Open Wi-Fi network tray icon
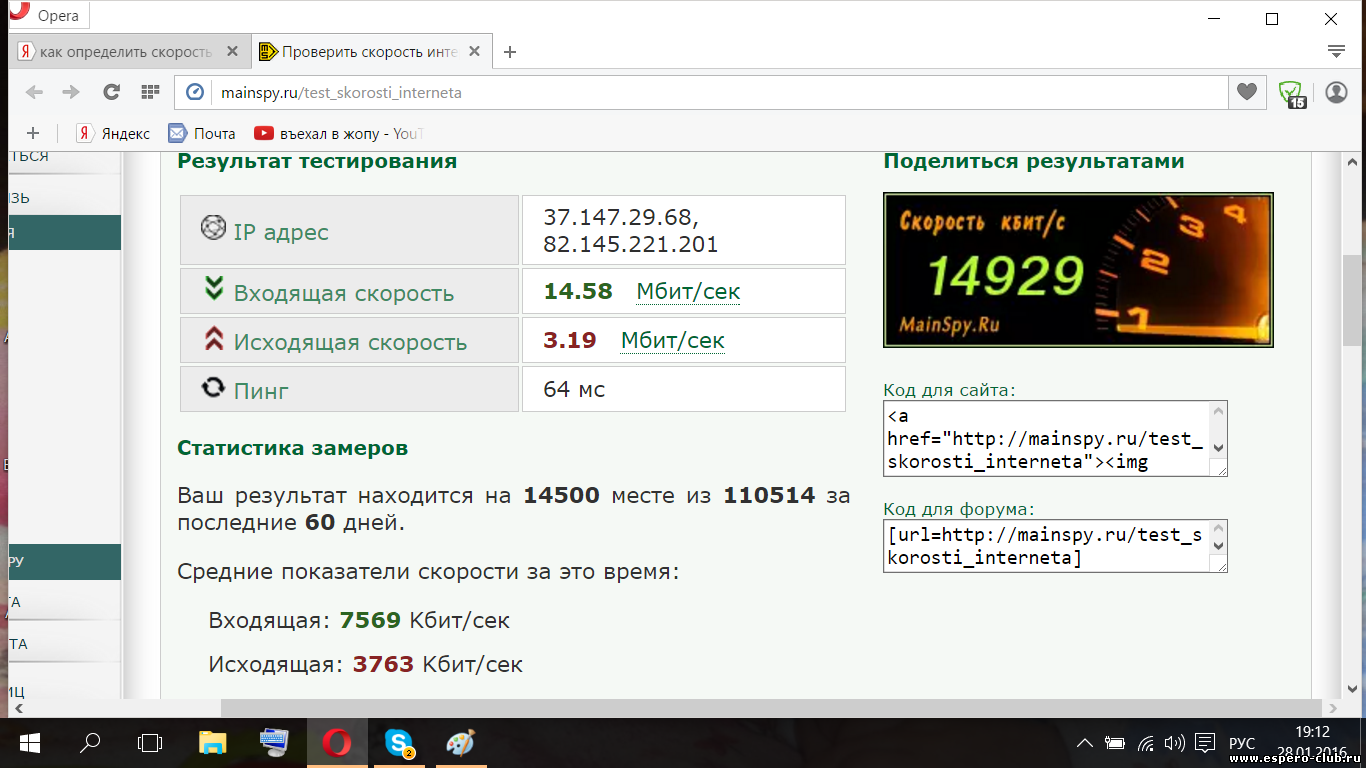The image size is (1366, 768). pyautogui.click(x=1146, y=743)
